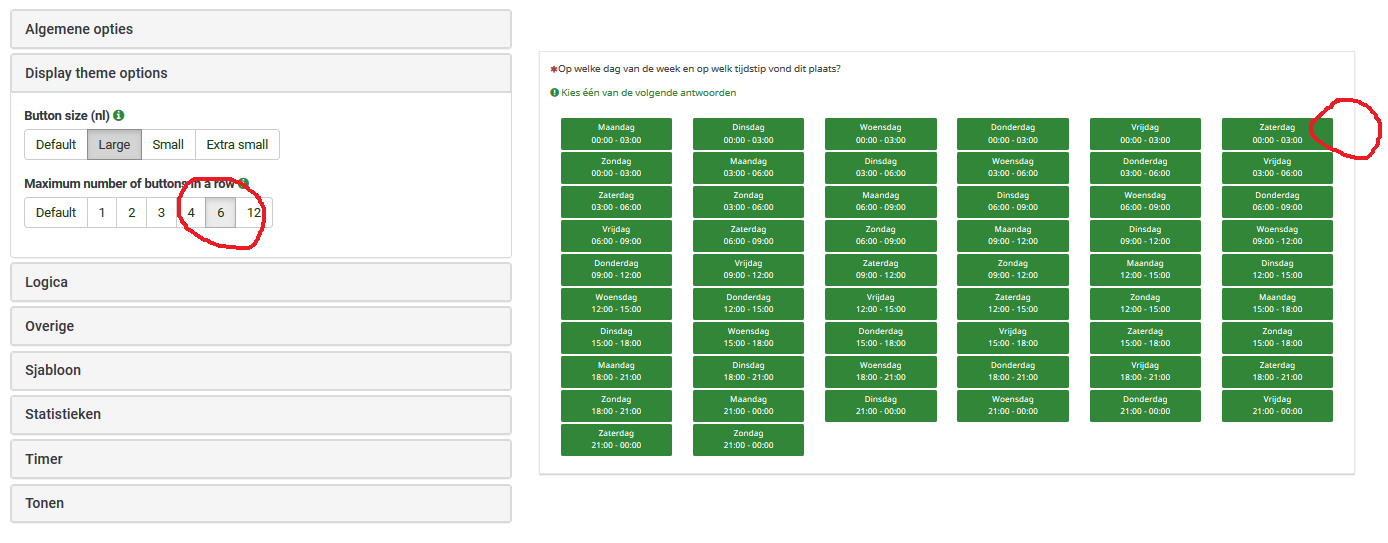The image size is (1388, 543).
Task: Choose 6 as maximum buttons in a row
Action: pos(220,213)
